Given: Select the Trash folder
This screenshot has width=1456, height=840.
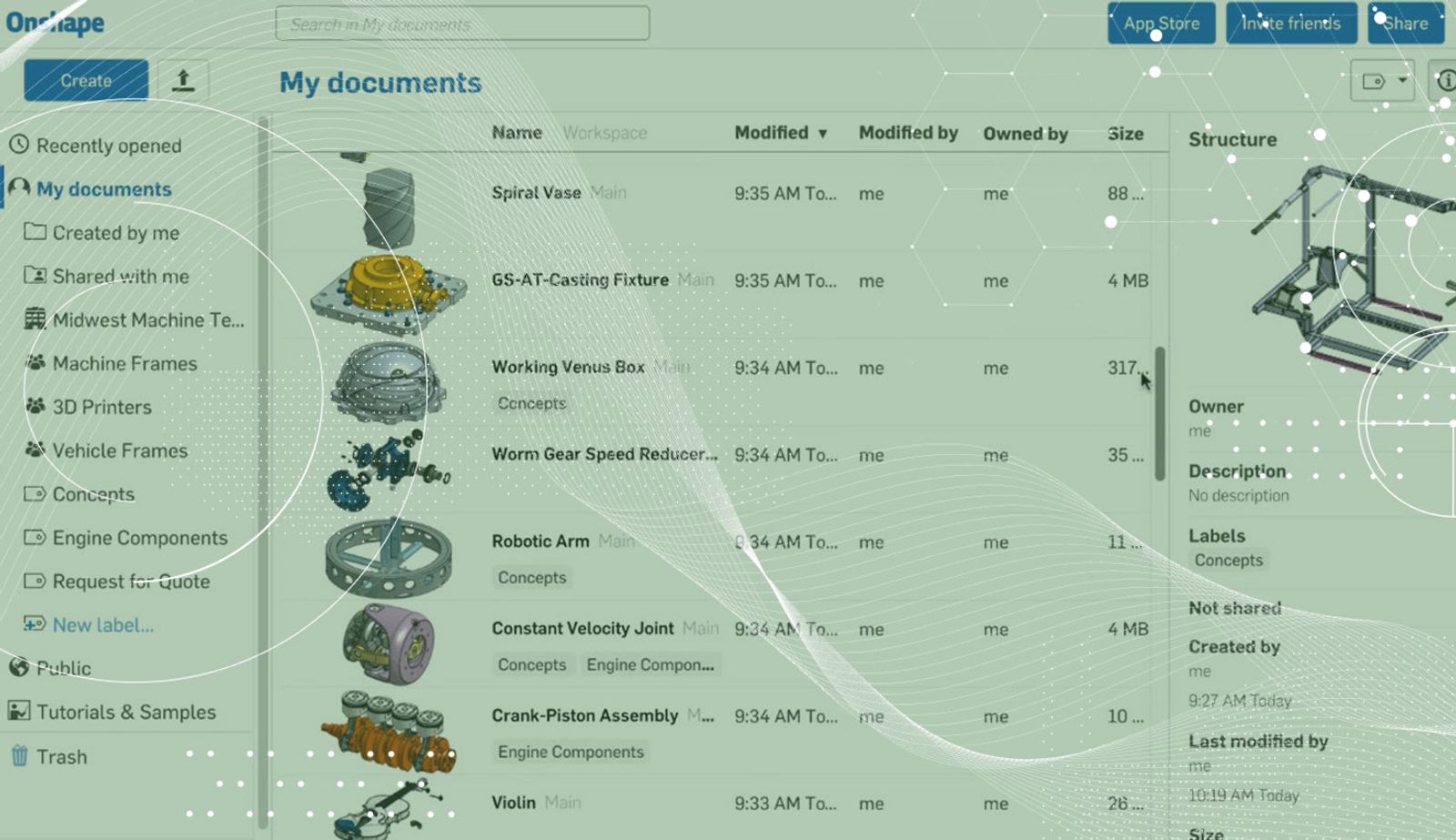Looking at the screenshot, I should pyautogui.click(x=61, y=756).
